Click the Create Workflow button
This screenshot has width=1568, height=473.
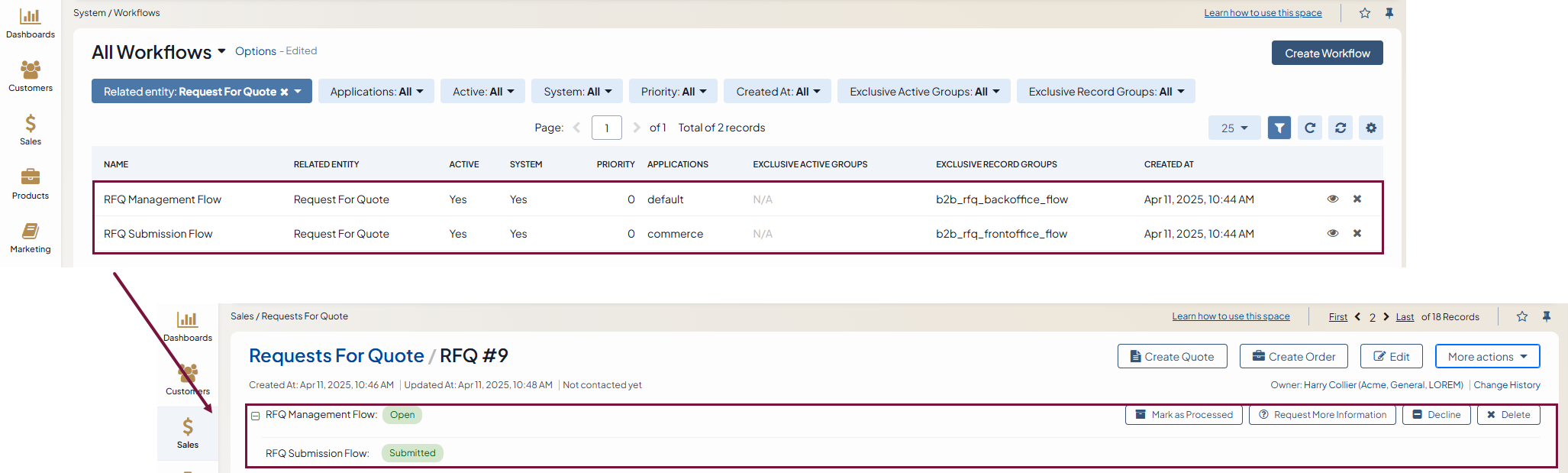(1327, 53)
